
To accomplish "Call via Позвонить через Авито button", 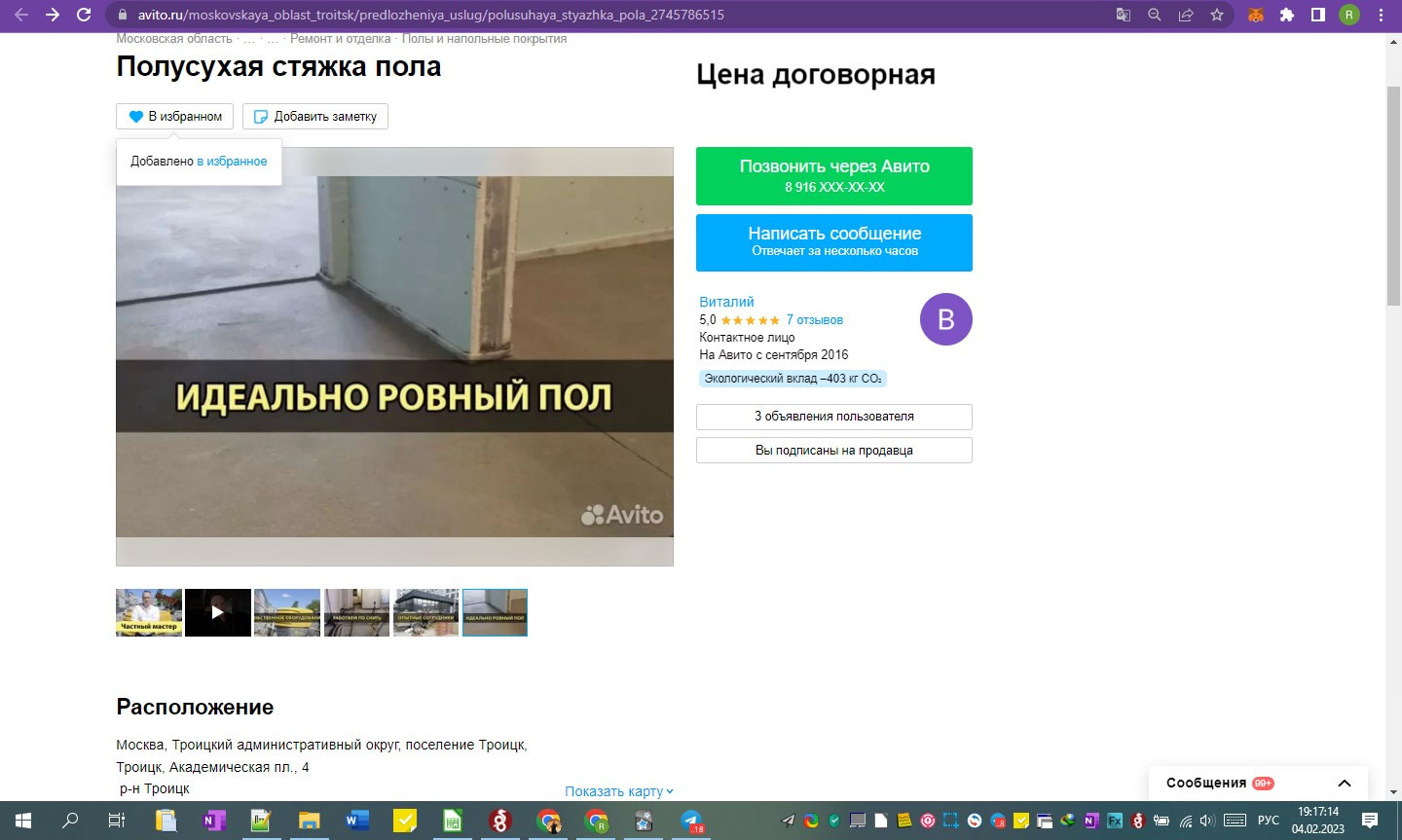I will [834, 176].
